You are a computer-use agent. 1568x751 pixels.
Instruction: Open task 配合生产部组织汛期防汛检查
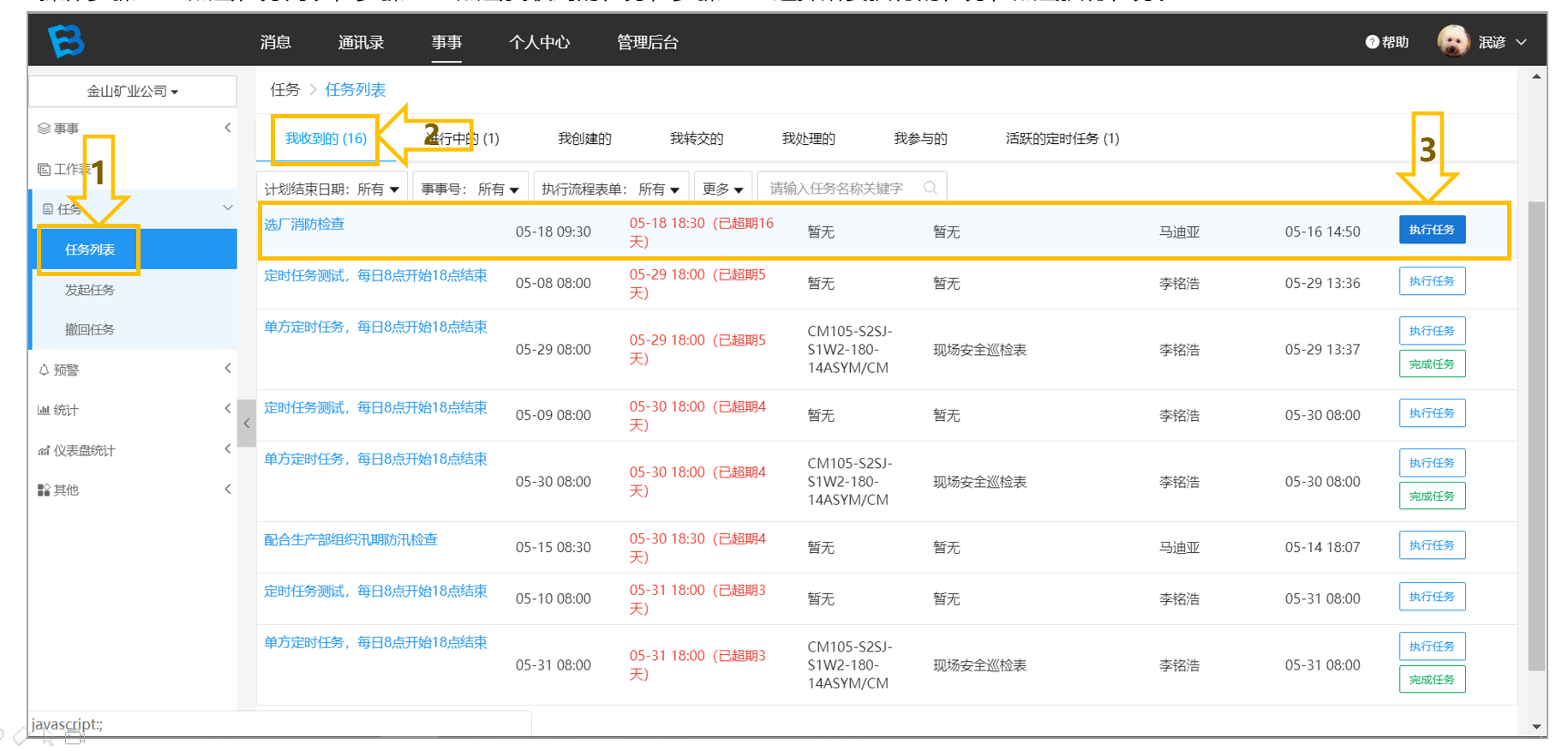(350, 539)
